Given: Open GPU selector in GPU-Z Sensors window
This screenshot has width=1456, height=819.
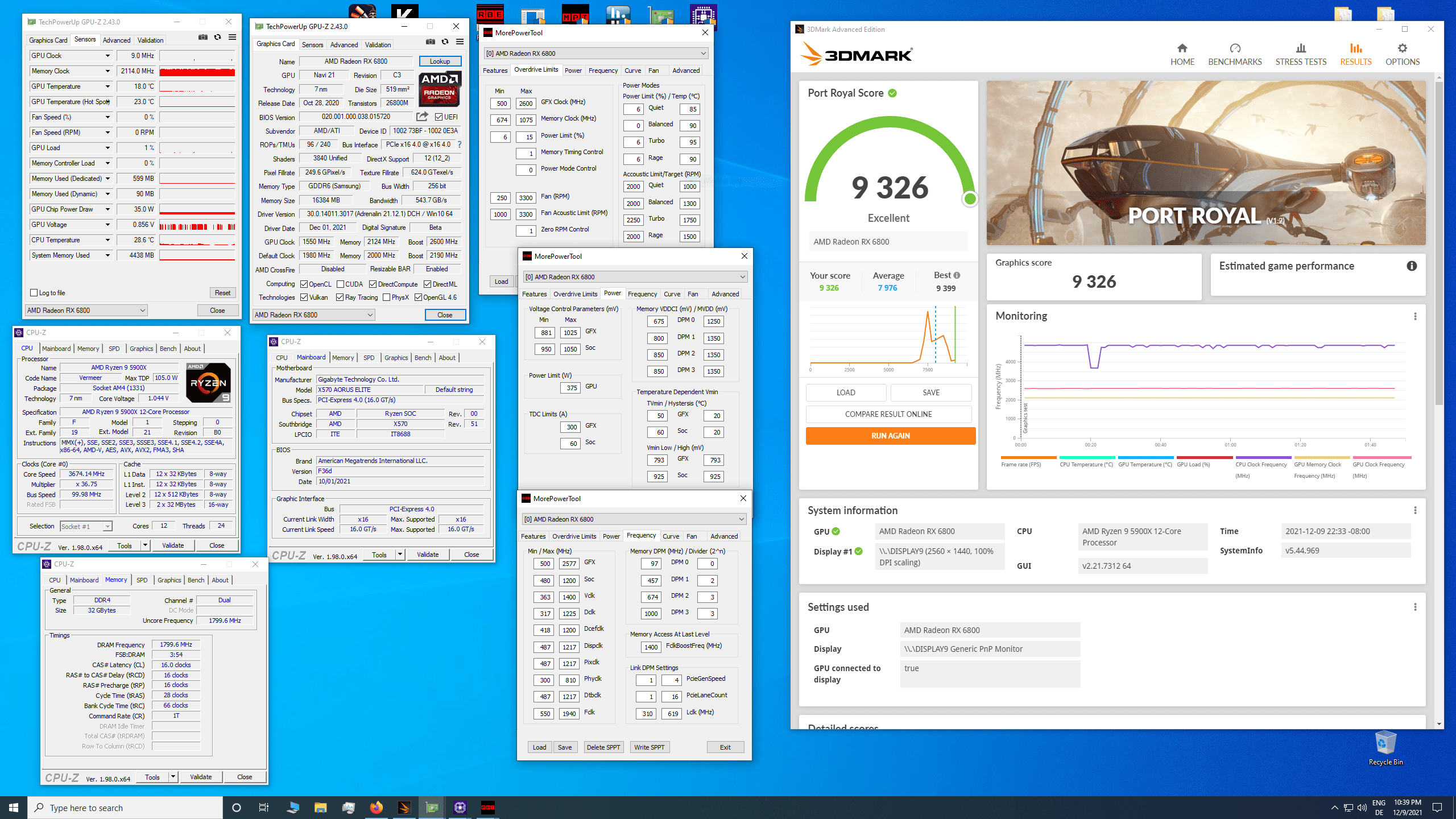Looking at the screenshot, I should [x=86, y=310].
